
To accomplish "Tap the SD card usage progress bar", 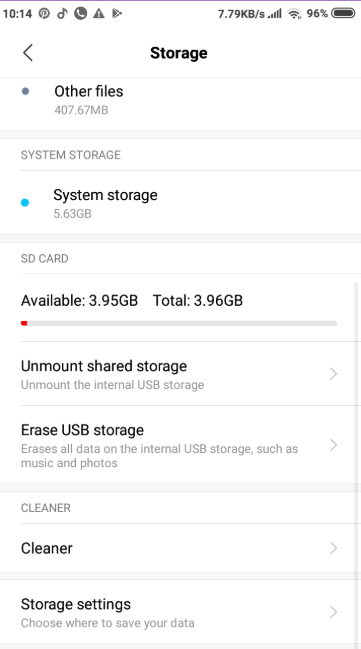I will click(x=179, y=323).
